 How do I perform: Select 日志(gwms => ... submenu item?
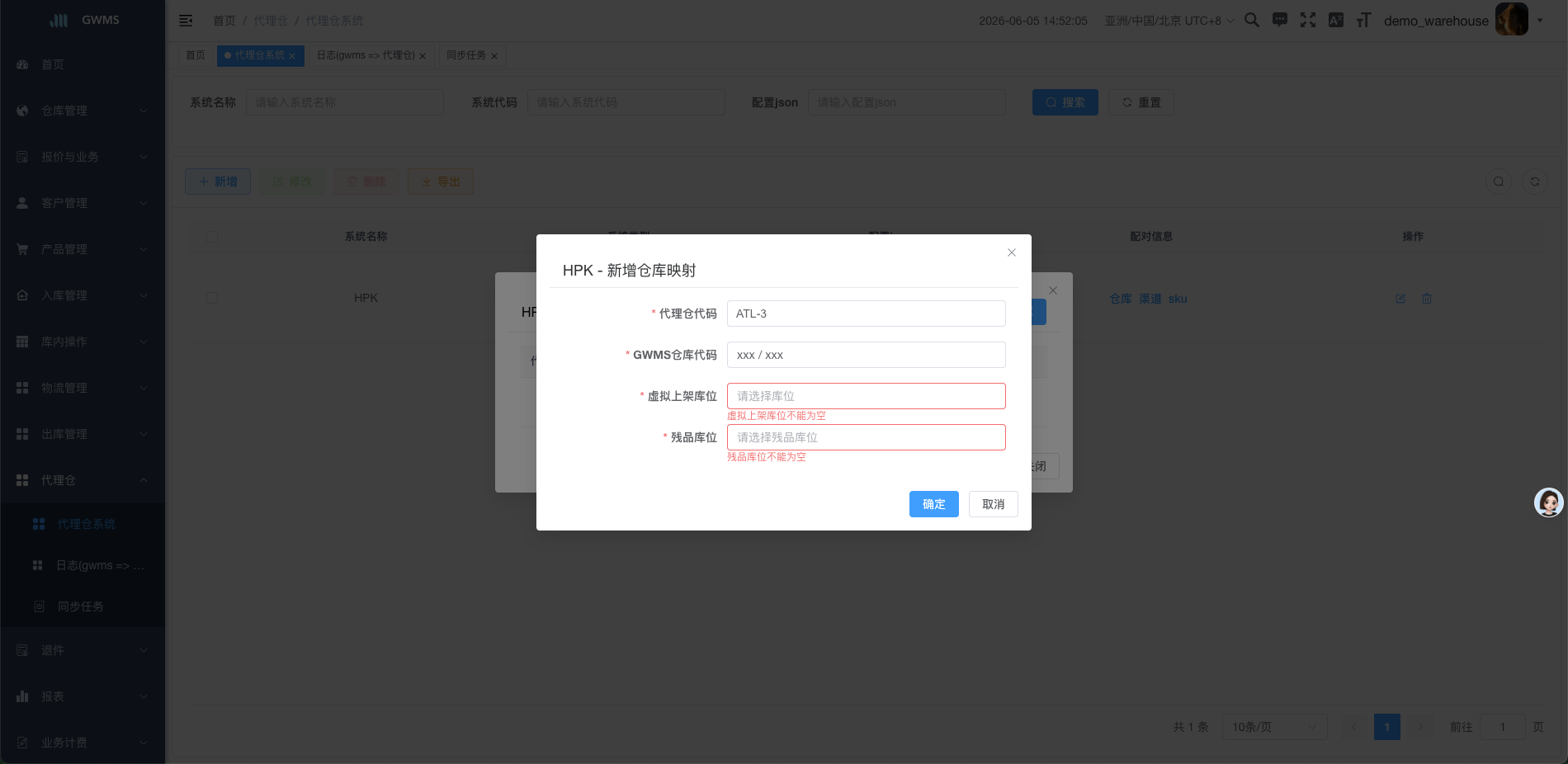(83, 565)
